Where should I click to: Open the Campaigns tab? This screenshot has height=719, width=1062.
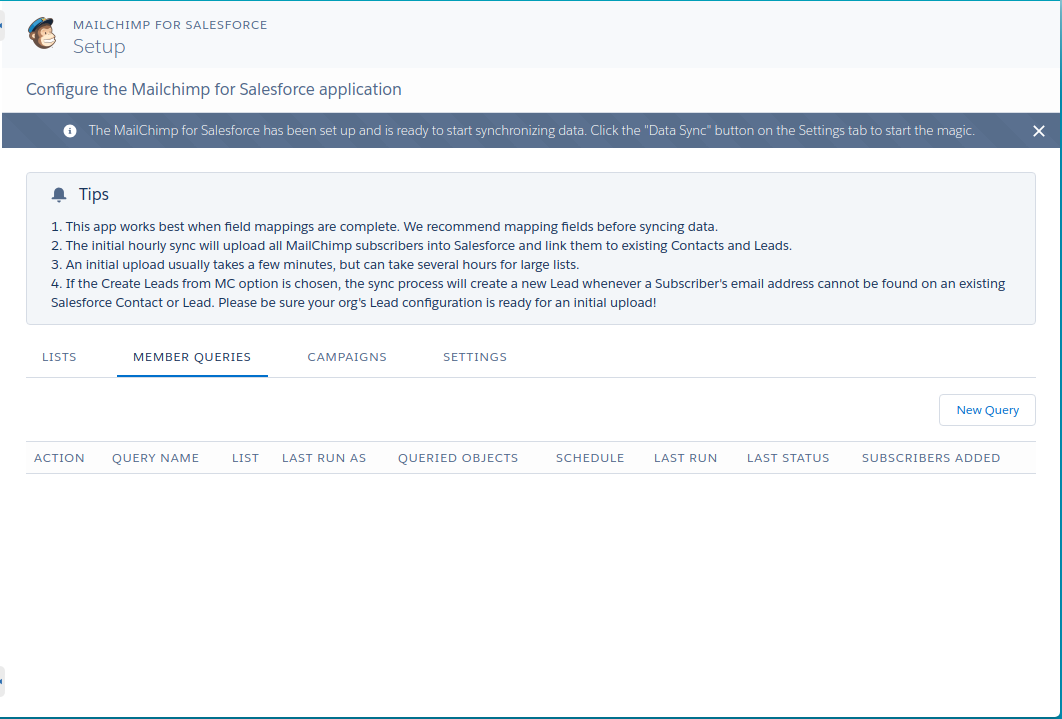click(347, 357)
